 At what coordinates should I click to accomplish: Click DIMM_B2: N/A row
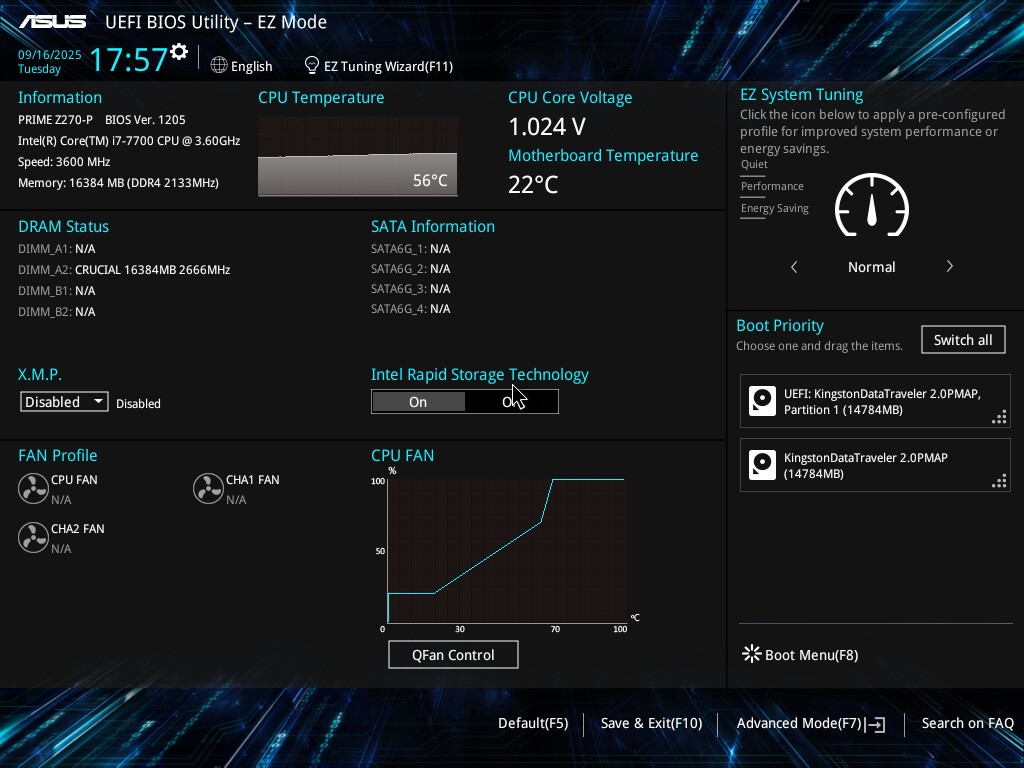pos(57,312)
